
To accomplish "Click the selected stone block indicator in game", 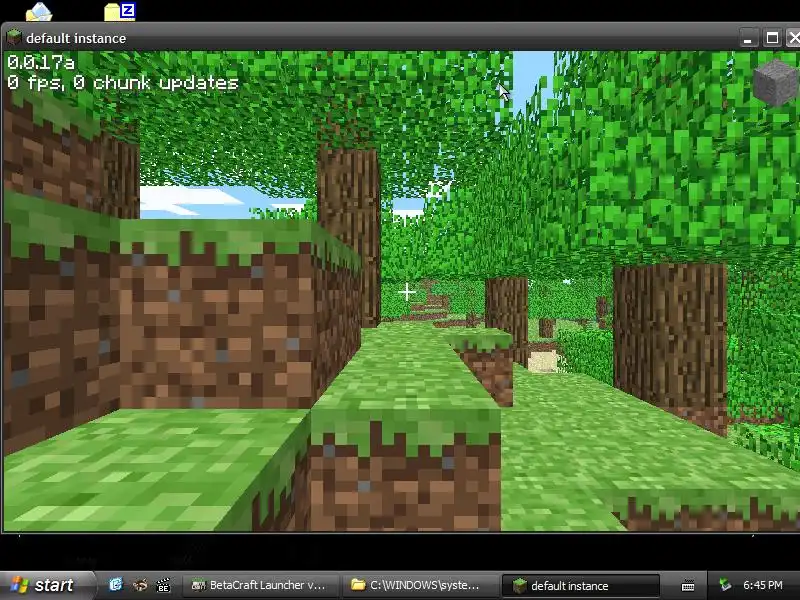I will tap(775, 83).
